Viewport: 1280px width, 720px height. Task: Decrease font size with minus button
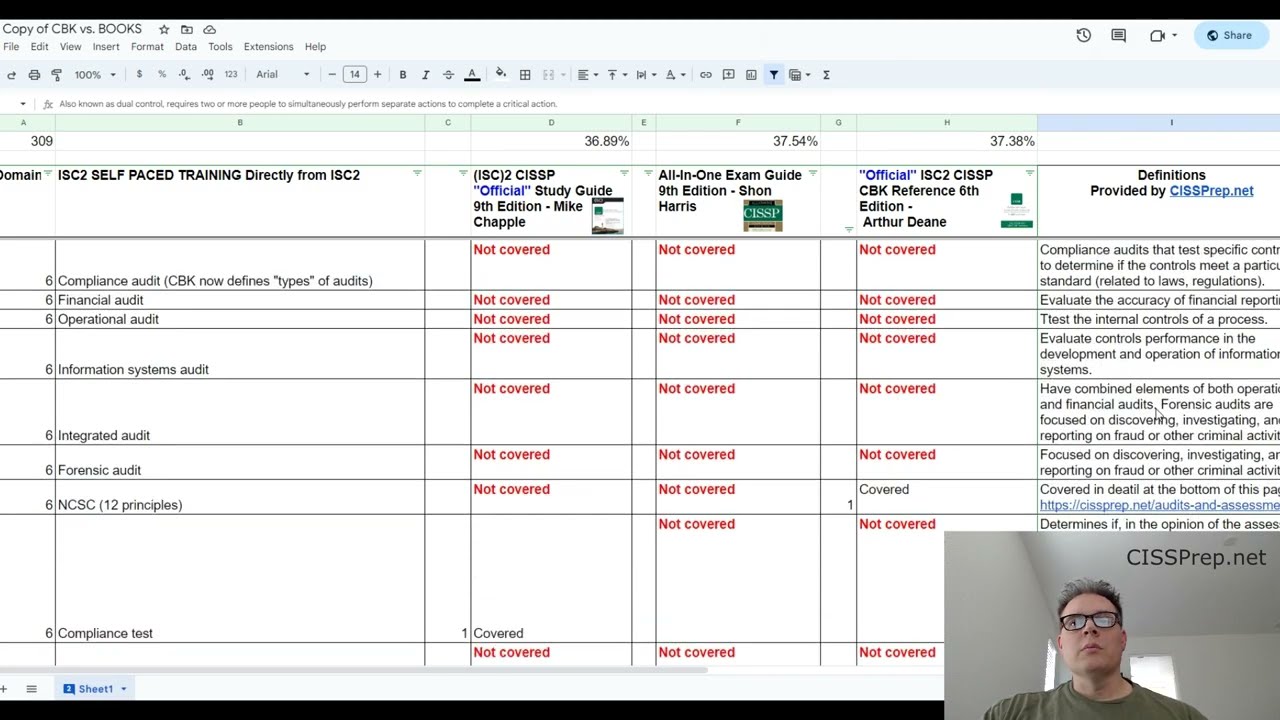[x=332, y=75]
